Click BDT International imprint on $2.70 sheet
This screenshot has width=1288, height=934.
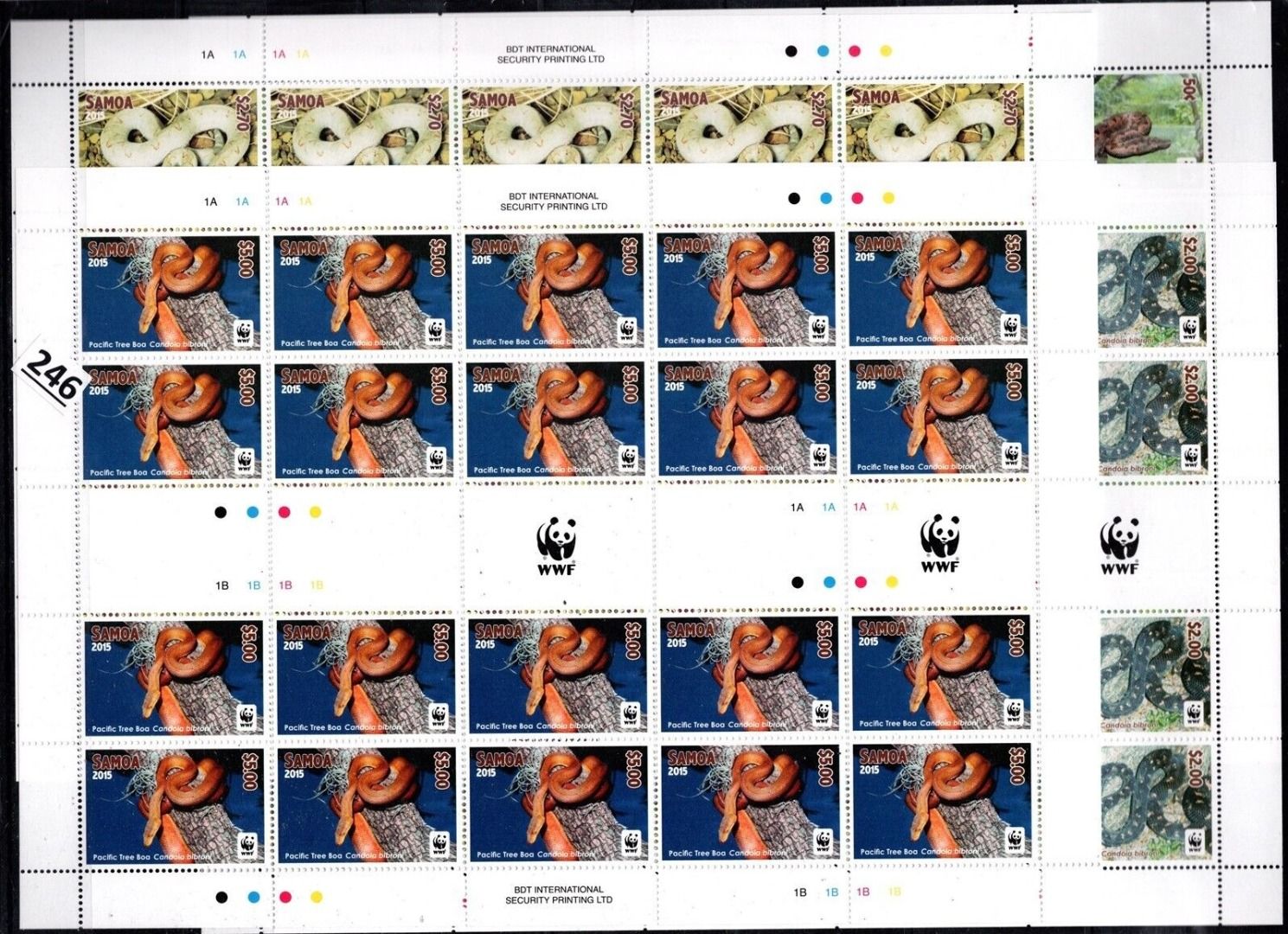(551, 54)
